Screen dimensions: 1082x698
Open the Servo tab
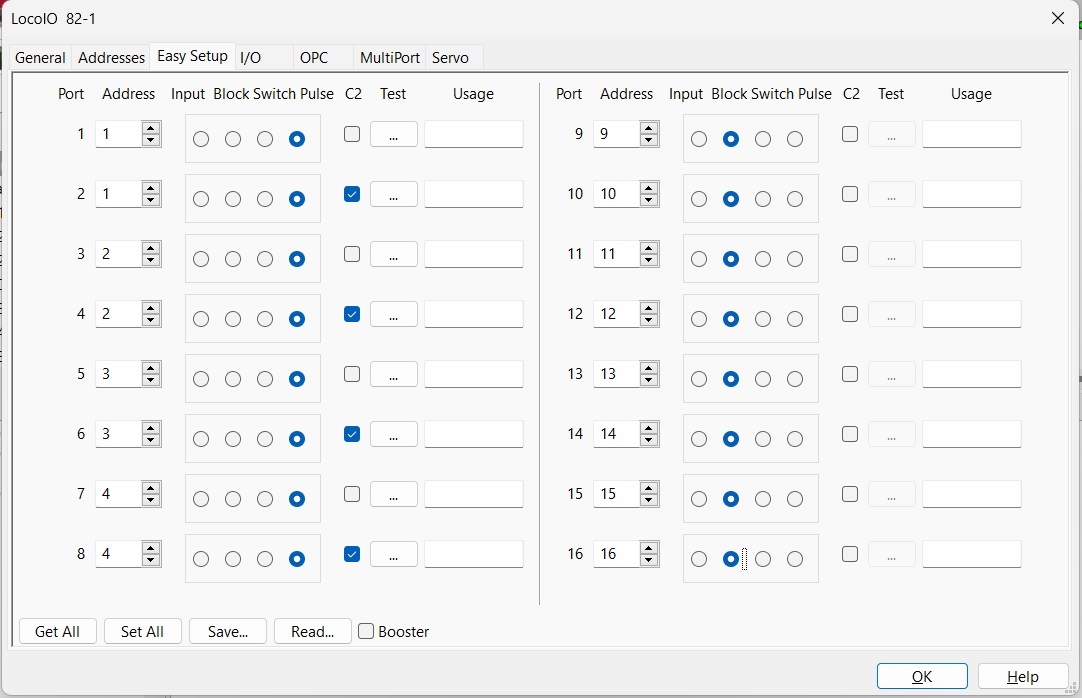(x=450, y=58)
